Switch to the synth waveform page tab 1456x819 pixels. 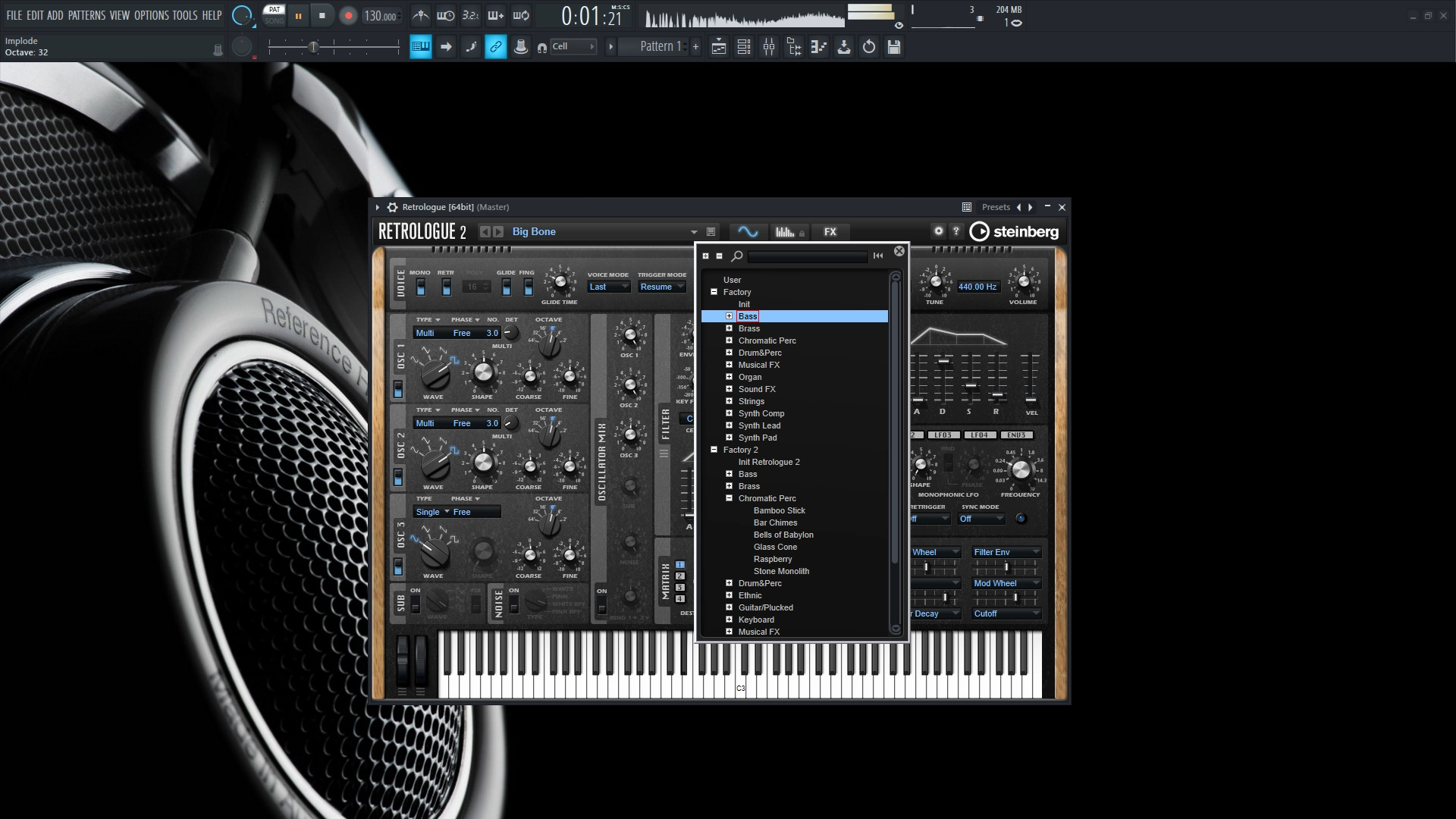(x=748, y=232)
